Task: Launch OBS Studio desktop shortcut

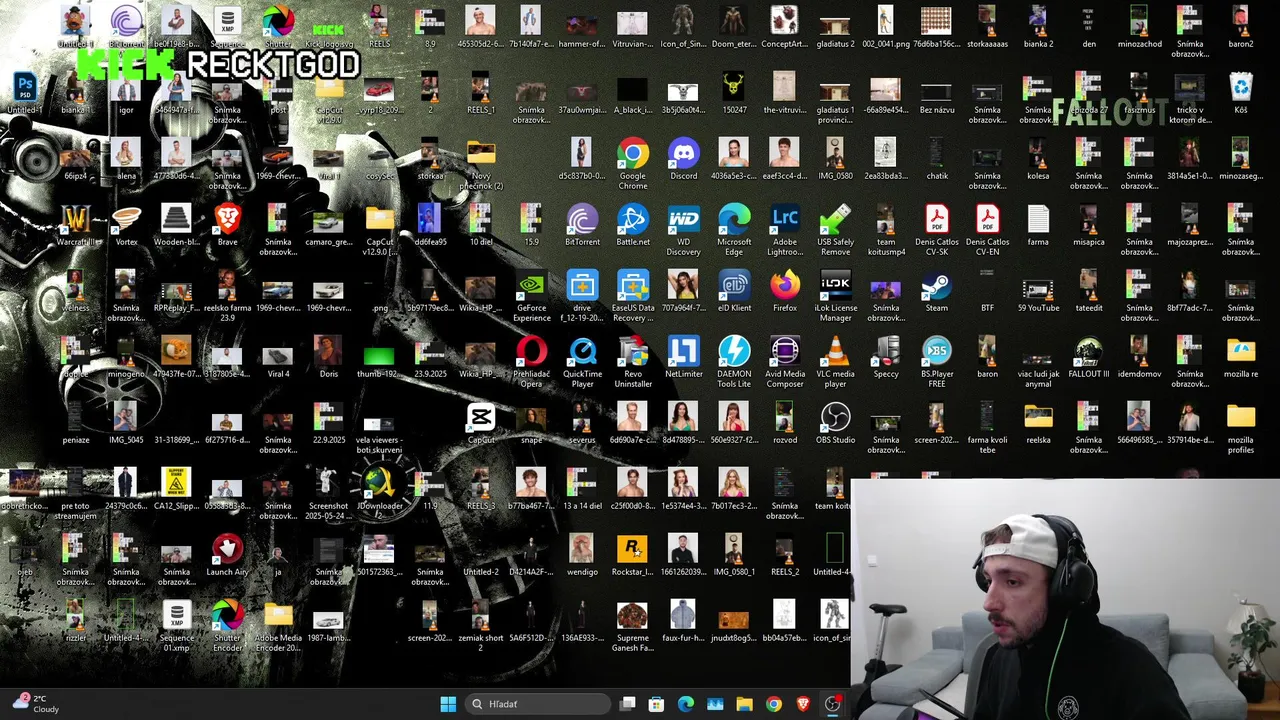Action: pyautogui.click(x=835, y=424)
